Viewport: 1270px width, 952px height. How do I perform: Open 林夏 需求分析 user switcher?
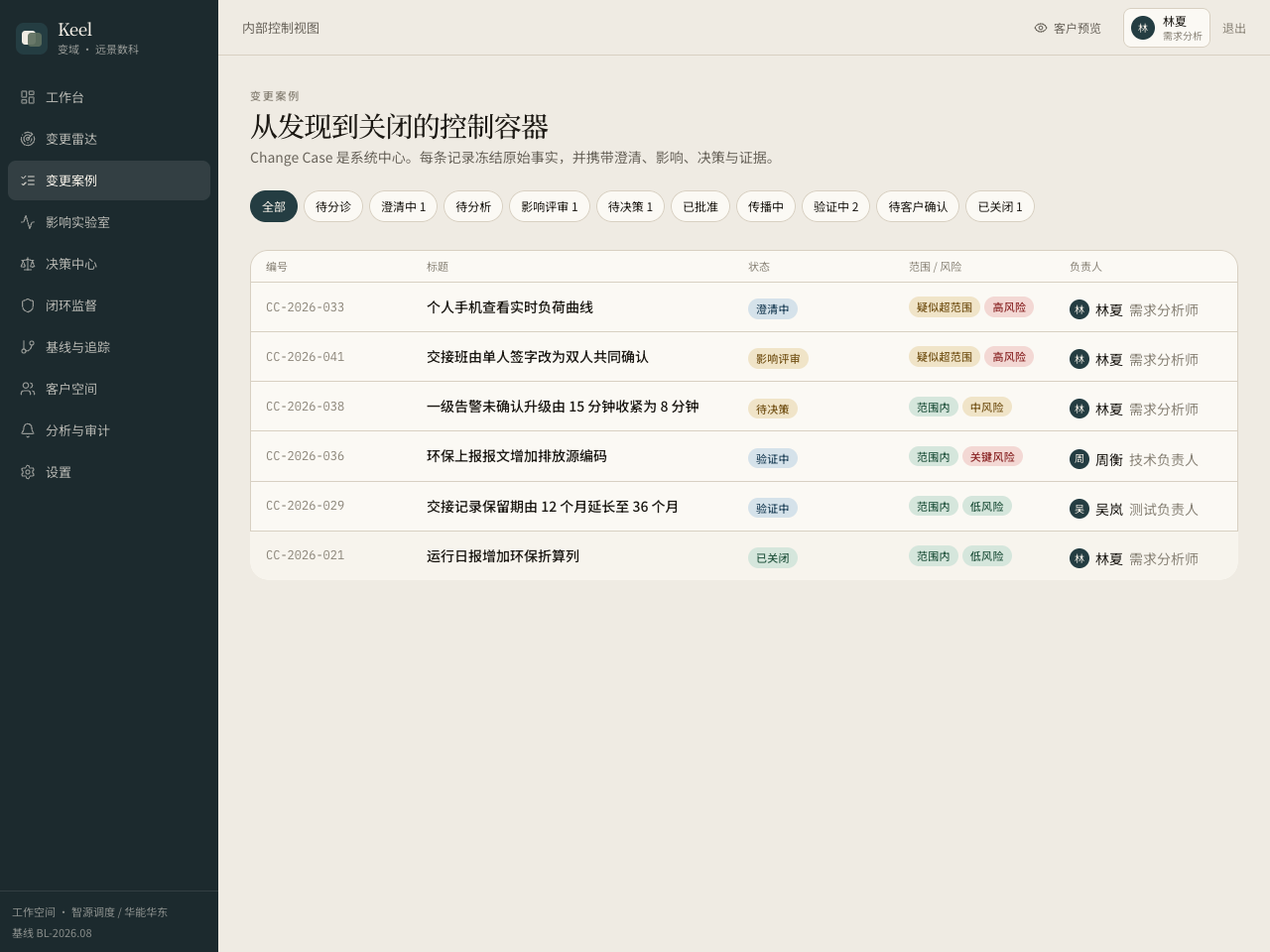point(1167,28)
